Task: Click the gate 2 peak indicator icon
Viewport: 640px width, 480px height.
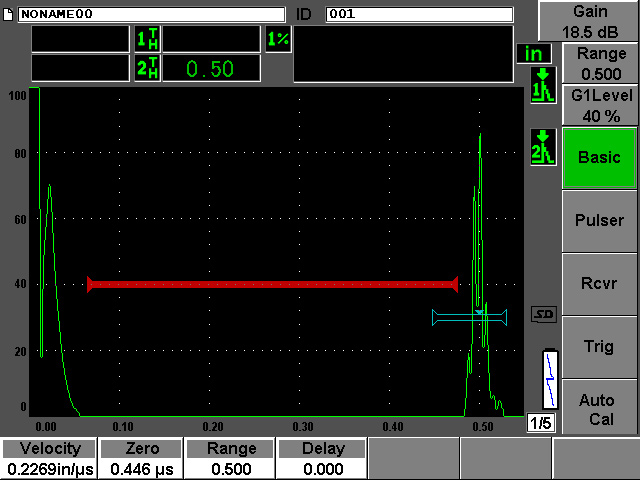Action: click(541, 148)
